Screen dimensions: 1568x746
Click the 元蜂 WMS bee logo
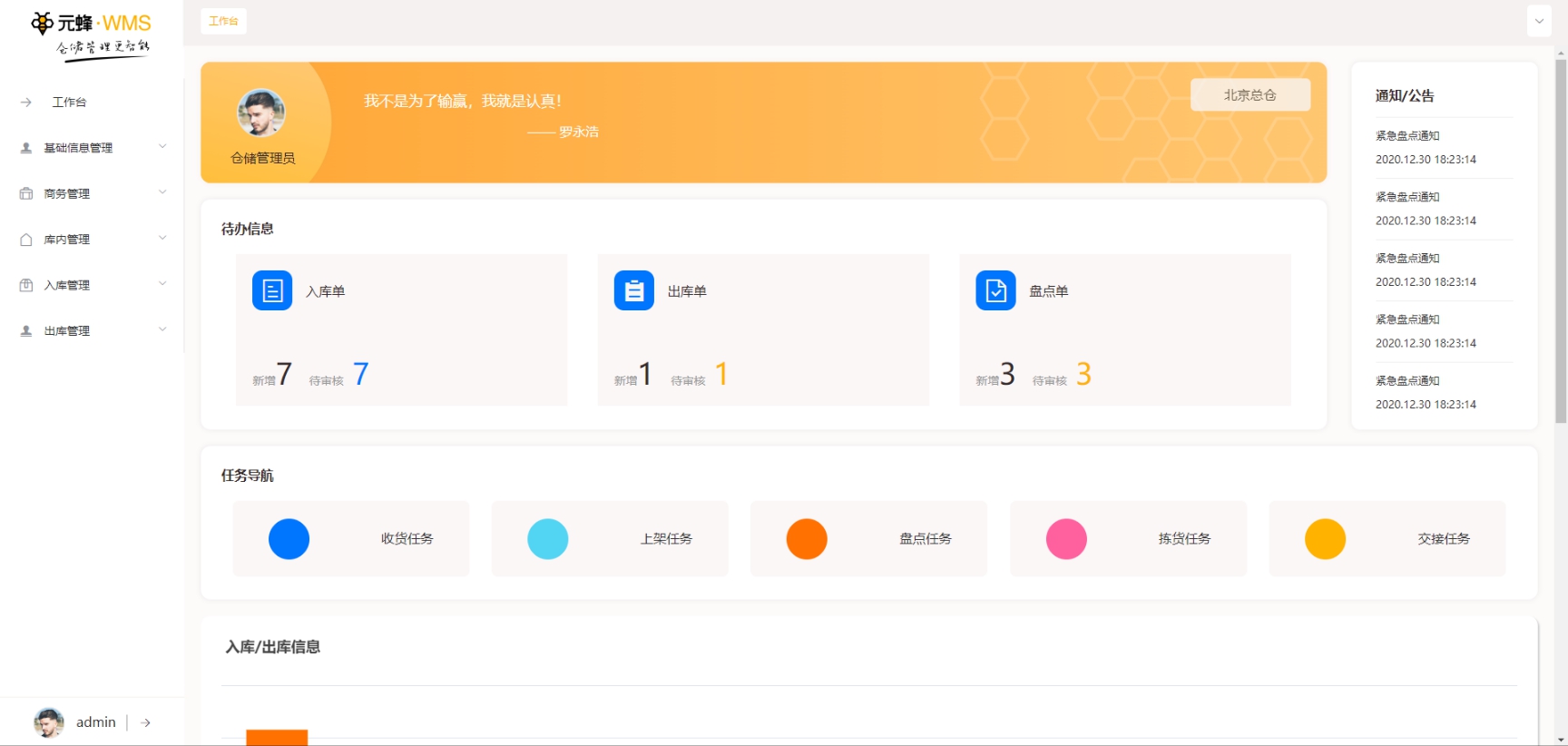(92, 34)
